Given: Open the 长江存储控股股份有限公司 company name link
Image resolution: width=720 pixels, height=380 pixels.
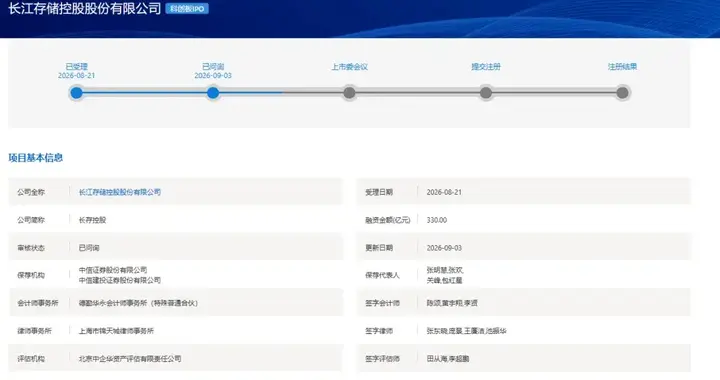Looking at the screenshot, I should pyautogui.click(x=120, y=192).
